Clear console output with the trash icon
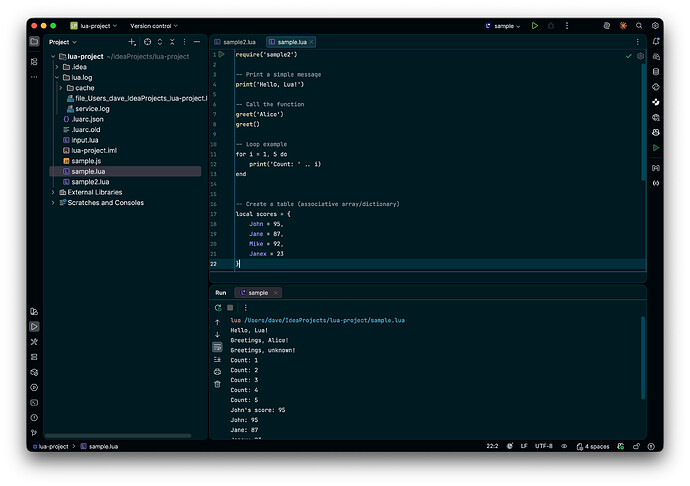Screen dimensions: 690x486 point(217,384)
